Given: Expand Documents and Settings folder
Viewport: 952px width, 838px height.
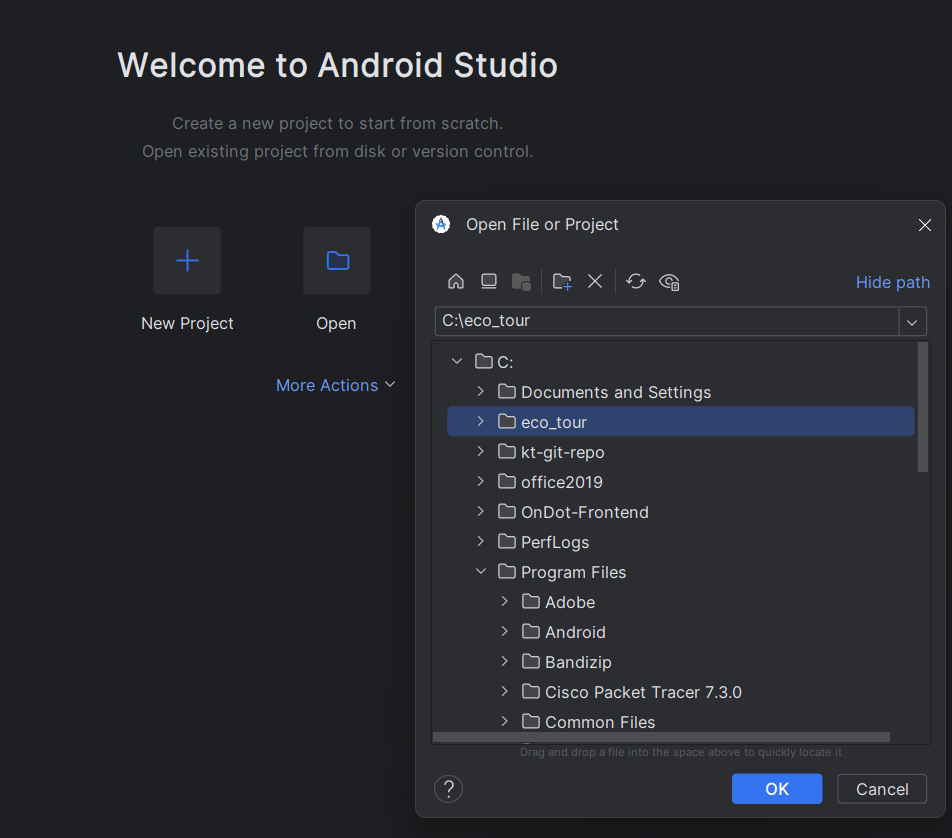Looking at the screenshot, I should click(x=480, y=391).
